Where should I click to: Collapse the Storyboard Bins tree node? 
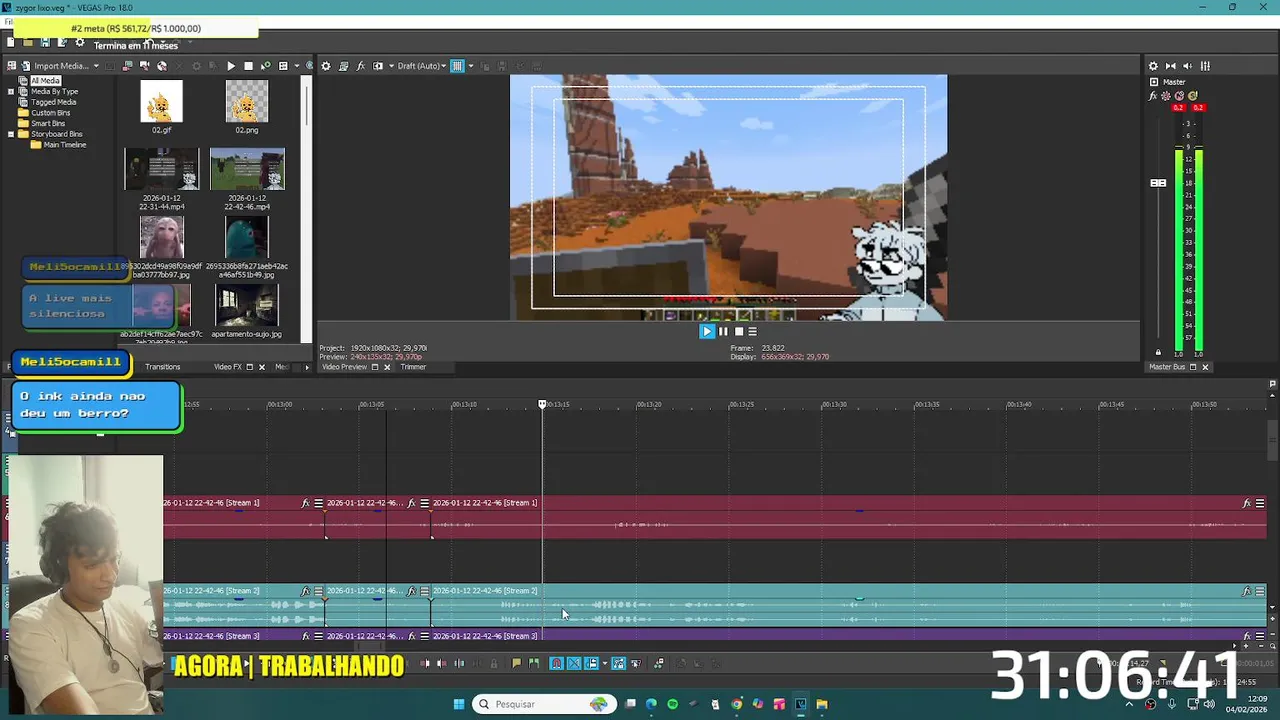(x=11, y=134)
